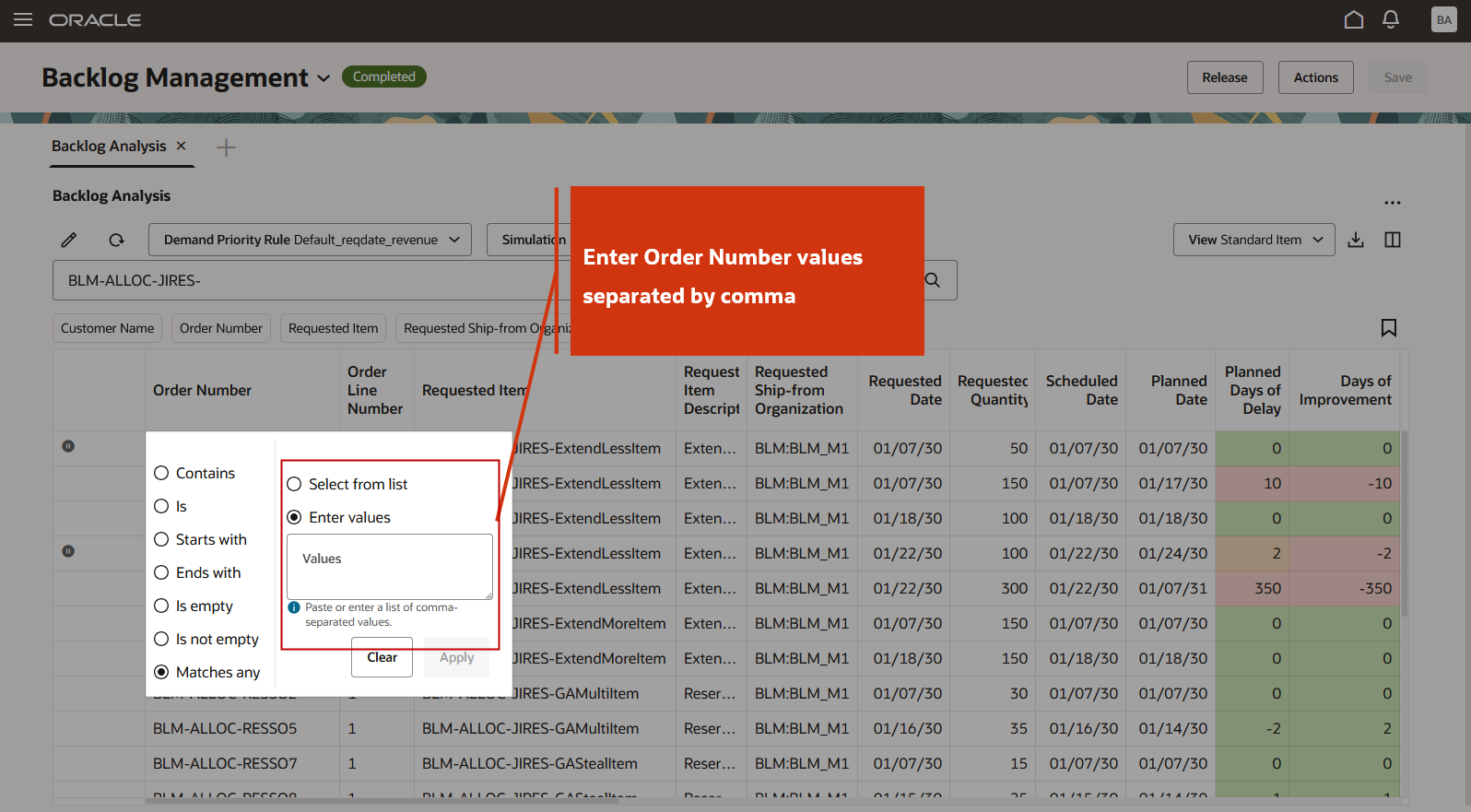Open the Simulation dropdown
Screen dimensions: 1471x812
527,240
